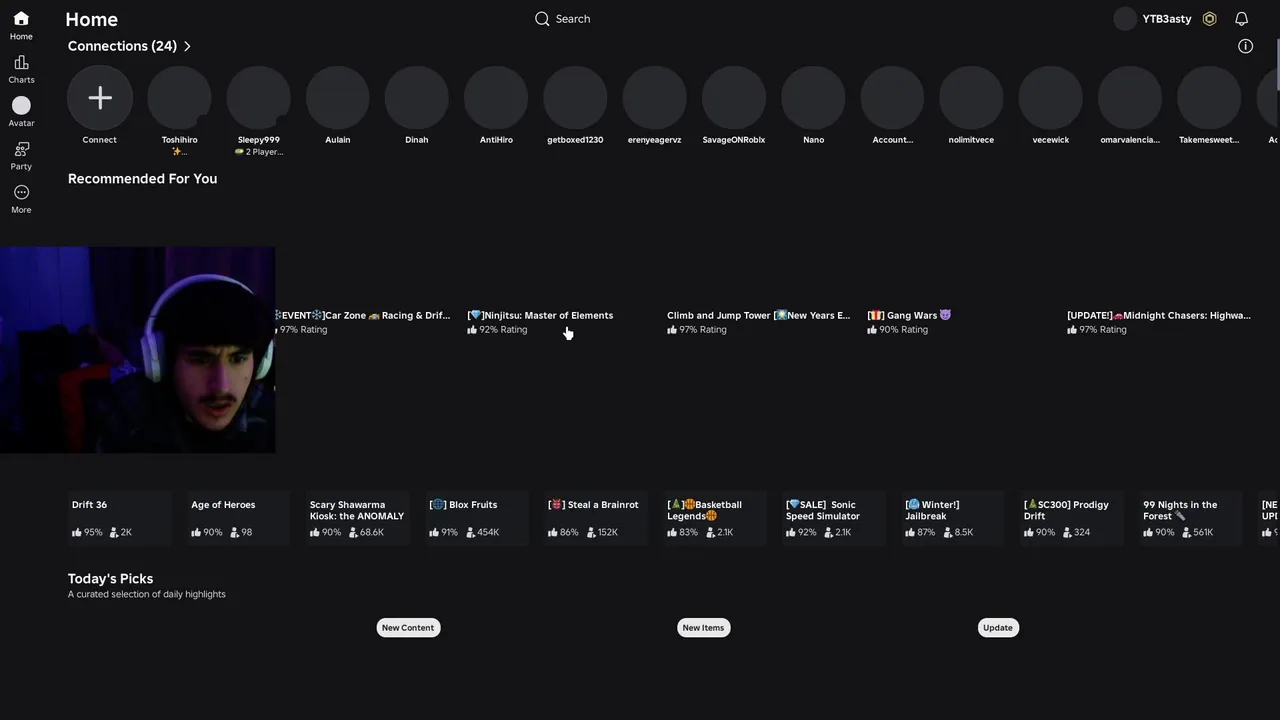Click the Recommended For You heading

point(142,179)
